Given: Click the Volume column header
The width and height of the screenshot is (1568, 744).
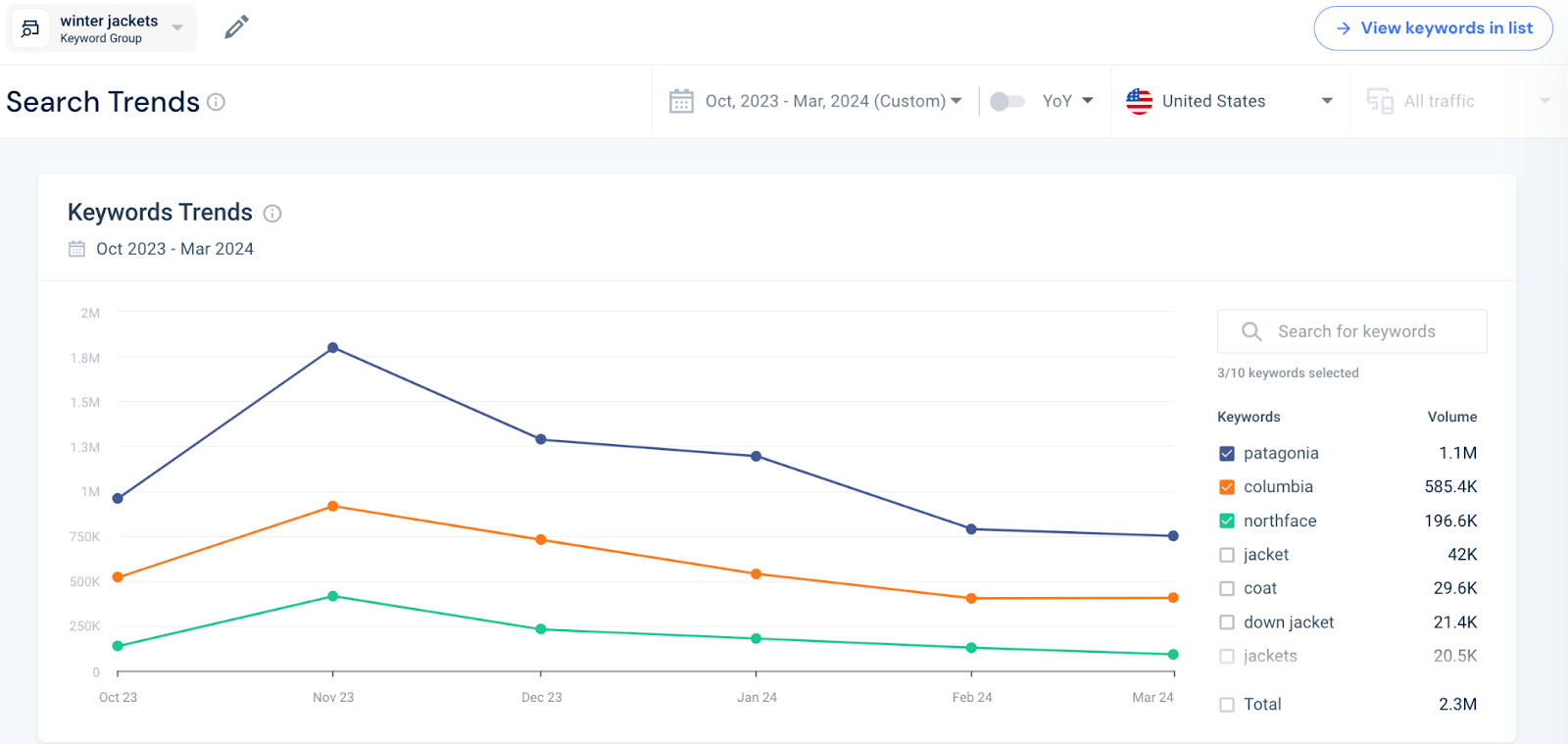Looking at the screenshot, I should click(1451, 417).
